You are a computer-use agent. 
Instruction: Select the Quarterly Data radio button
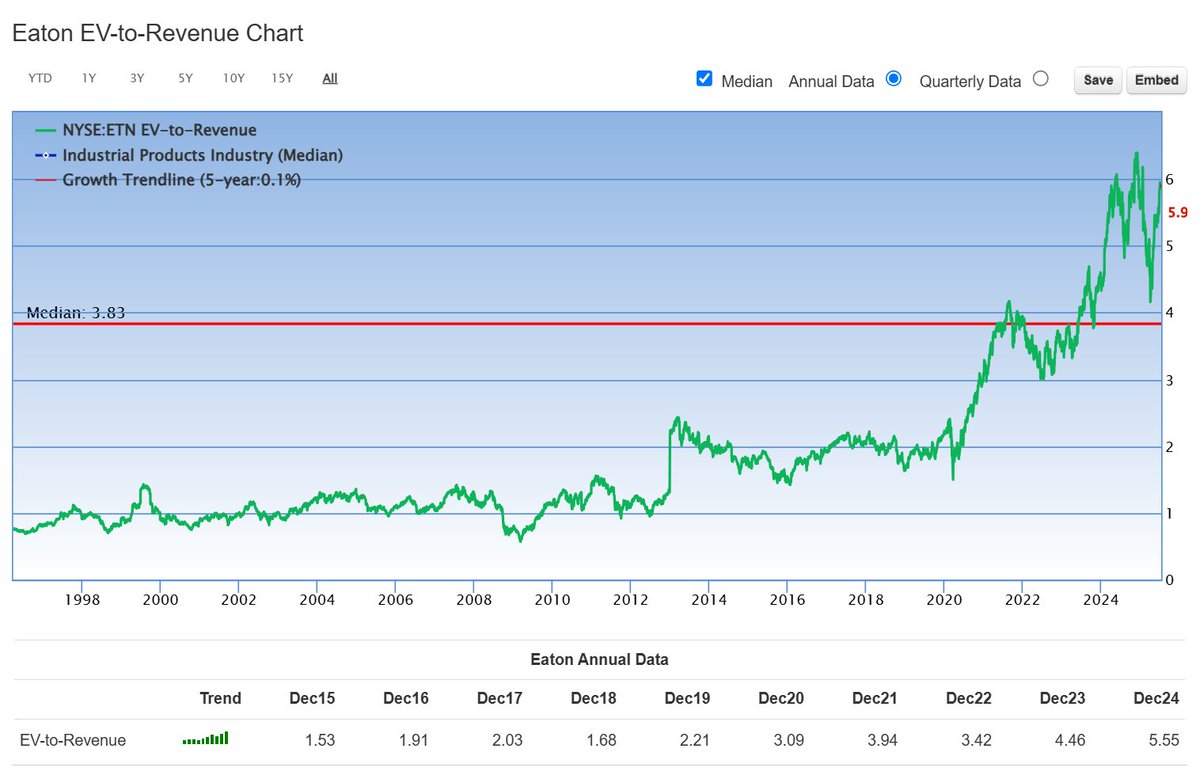click(1040, 78)
